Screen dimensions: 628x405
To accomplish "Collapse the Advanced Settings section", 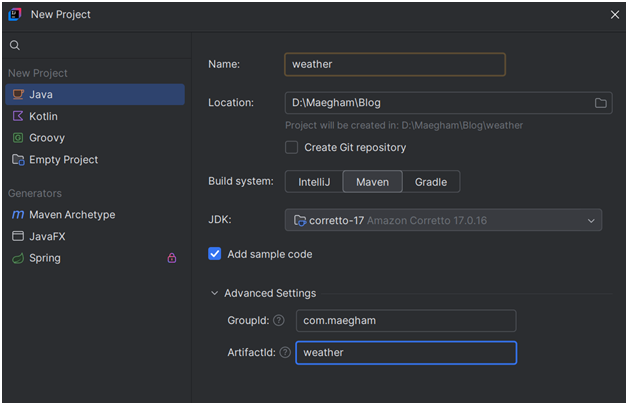I will pos(215,293).
